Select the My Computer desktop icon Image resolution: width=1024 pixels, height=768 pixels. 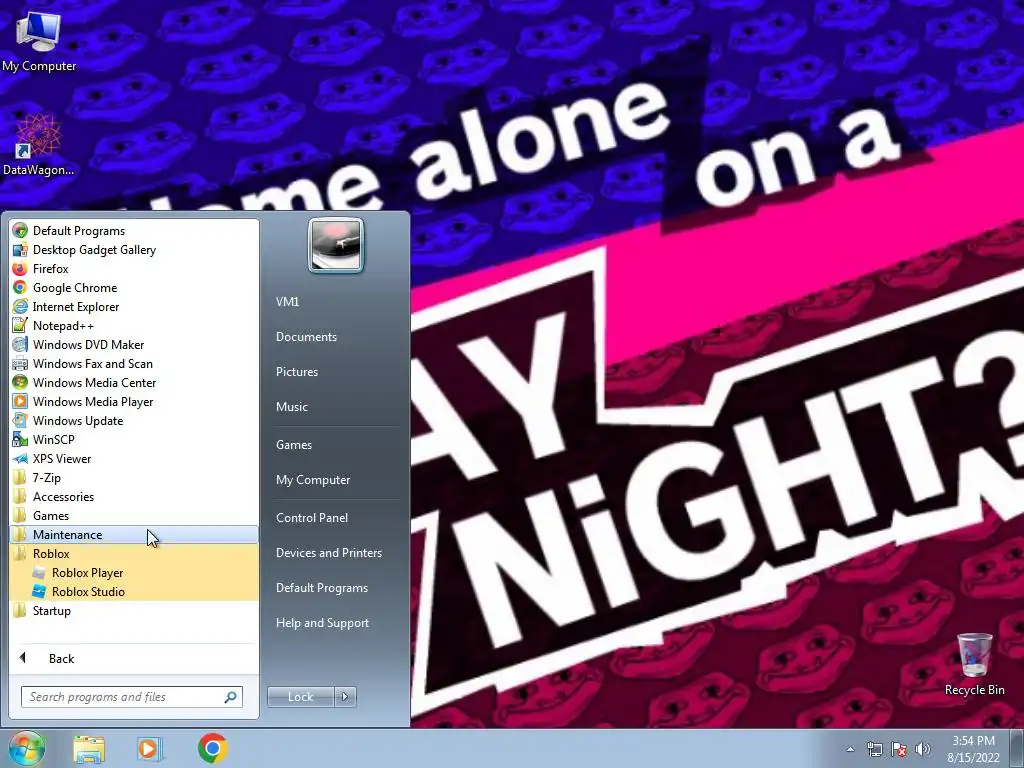point(39,40)
